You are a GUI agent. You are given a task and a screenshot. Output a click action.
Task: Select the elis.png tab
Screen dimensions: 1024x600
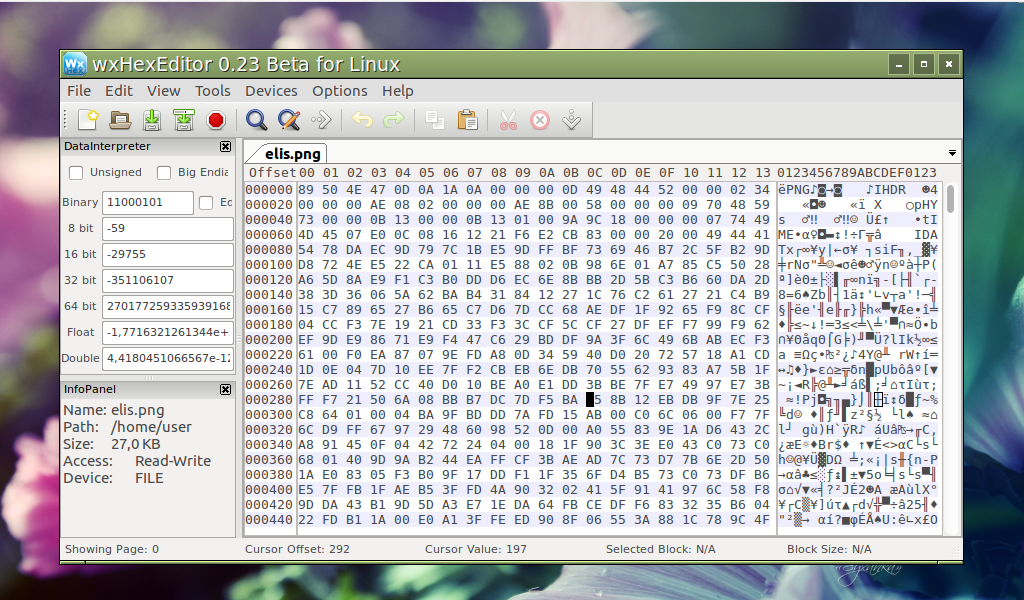tap(293, 154)
